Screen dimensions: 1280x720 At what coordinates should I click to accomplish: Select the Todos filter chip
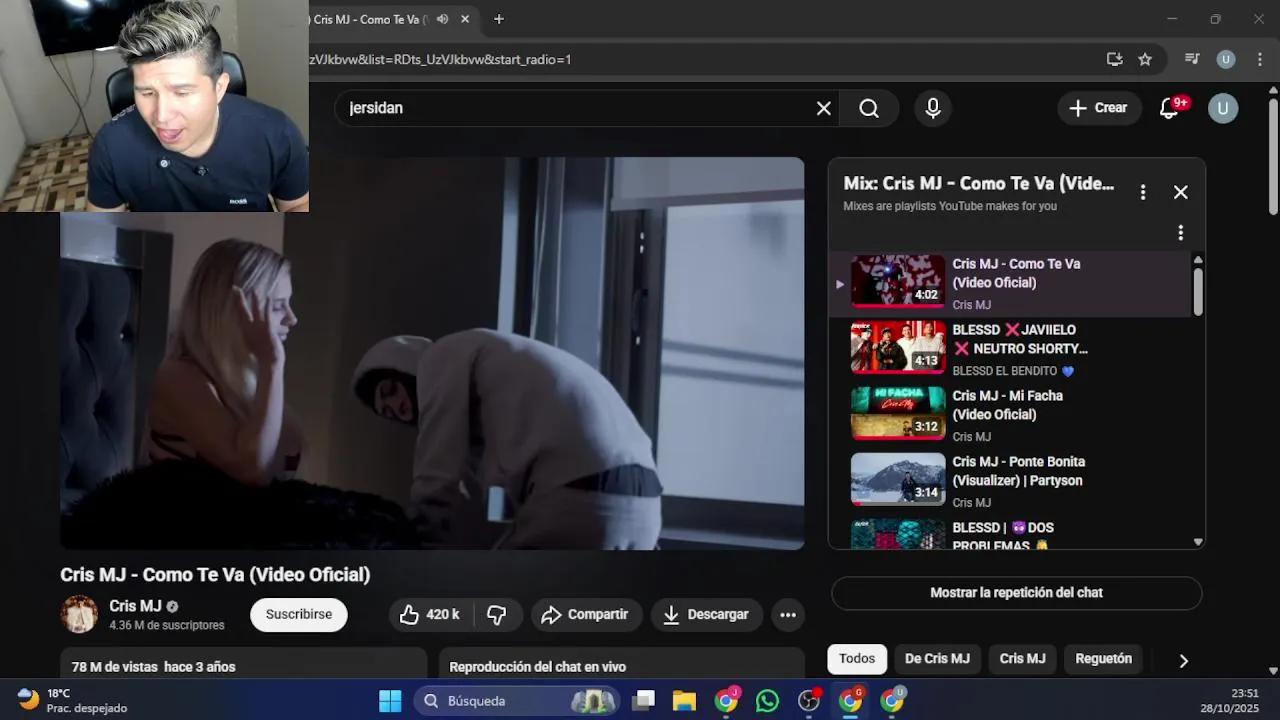(857, 659)
